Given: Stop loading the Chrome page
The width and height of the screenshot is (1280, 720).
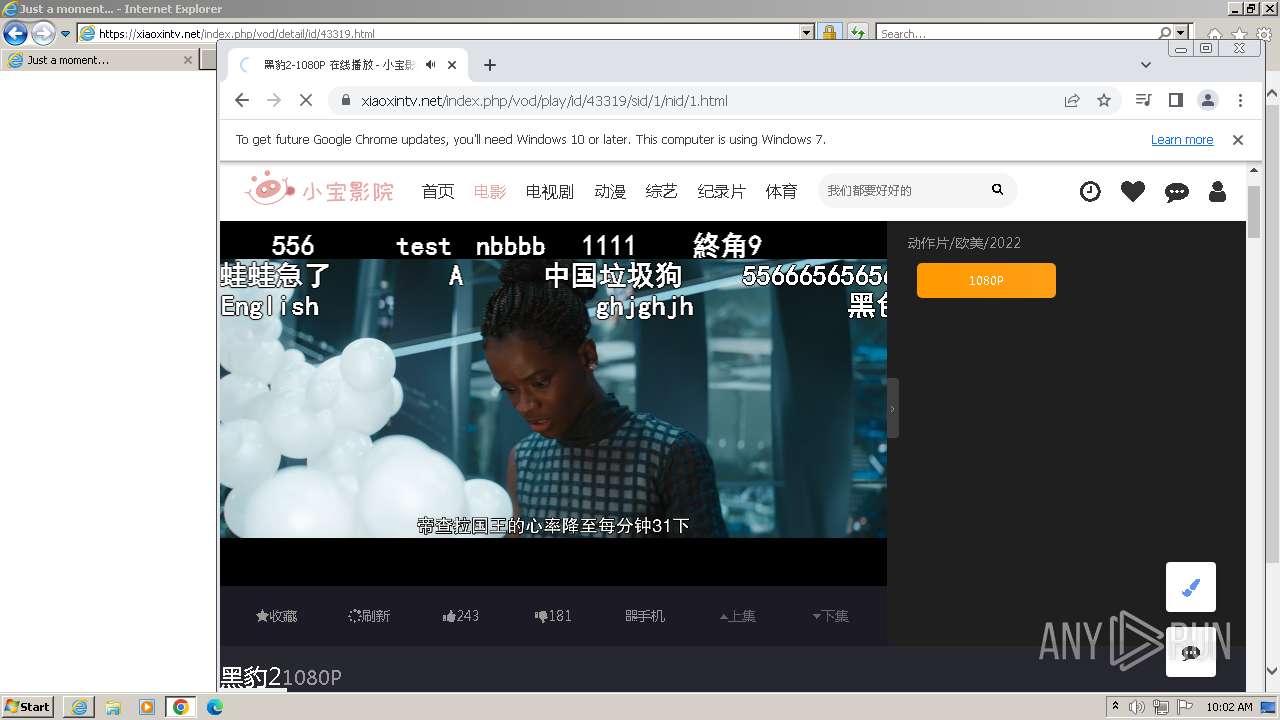Looking at the screenshot, I should coord(306,100).
